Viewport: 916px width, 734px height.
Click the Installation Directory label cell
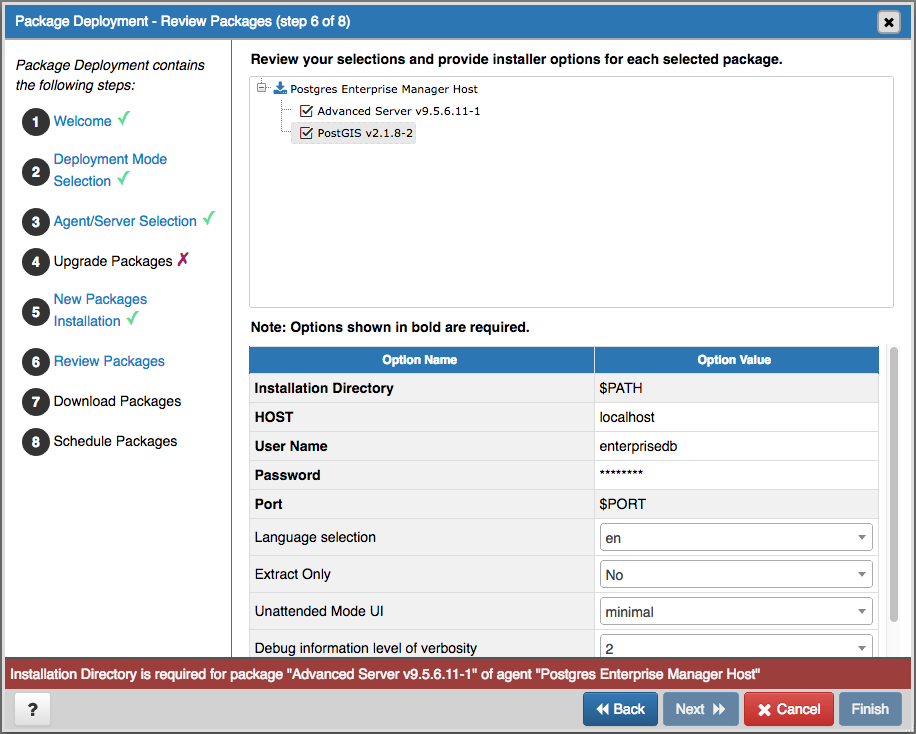pyautogui.click(x=421, y=388)
